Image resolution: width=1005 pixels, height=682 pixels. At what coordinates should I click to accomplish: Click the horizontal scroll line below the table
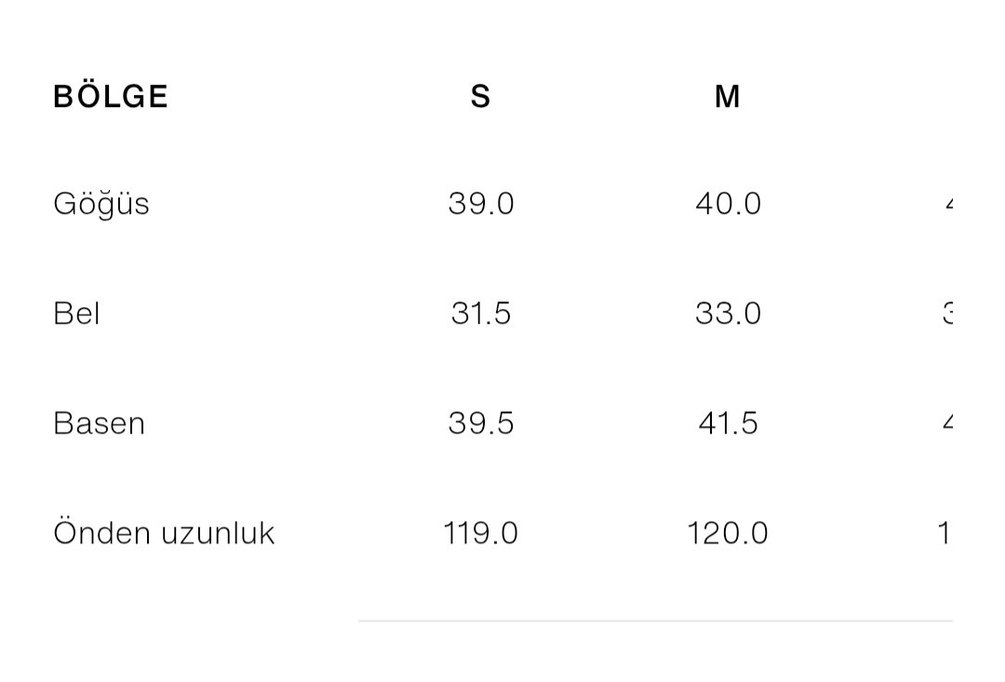[655, 621]
